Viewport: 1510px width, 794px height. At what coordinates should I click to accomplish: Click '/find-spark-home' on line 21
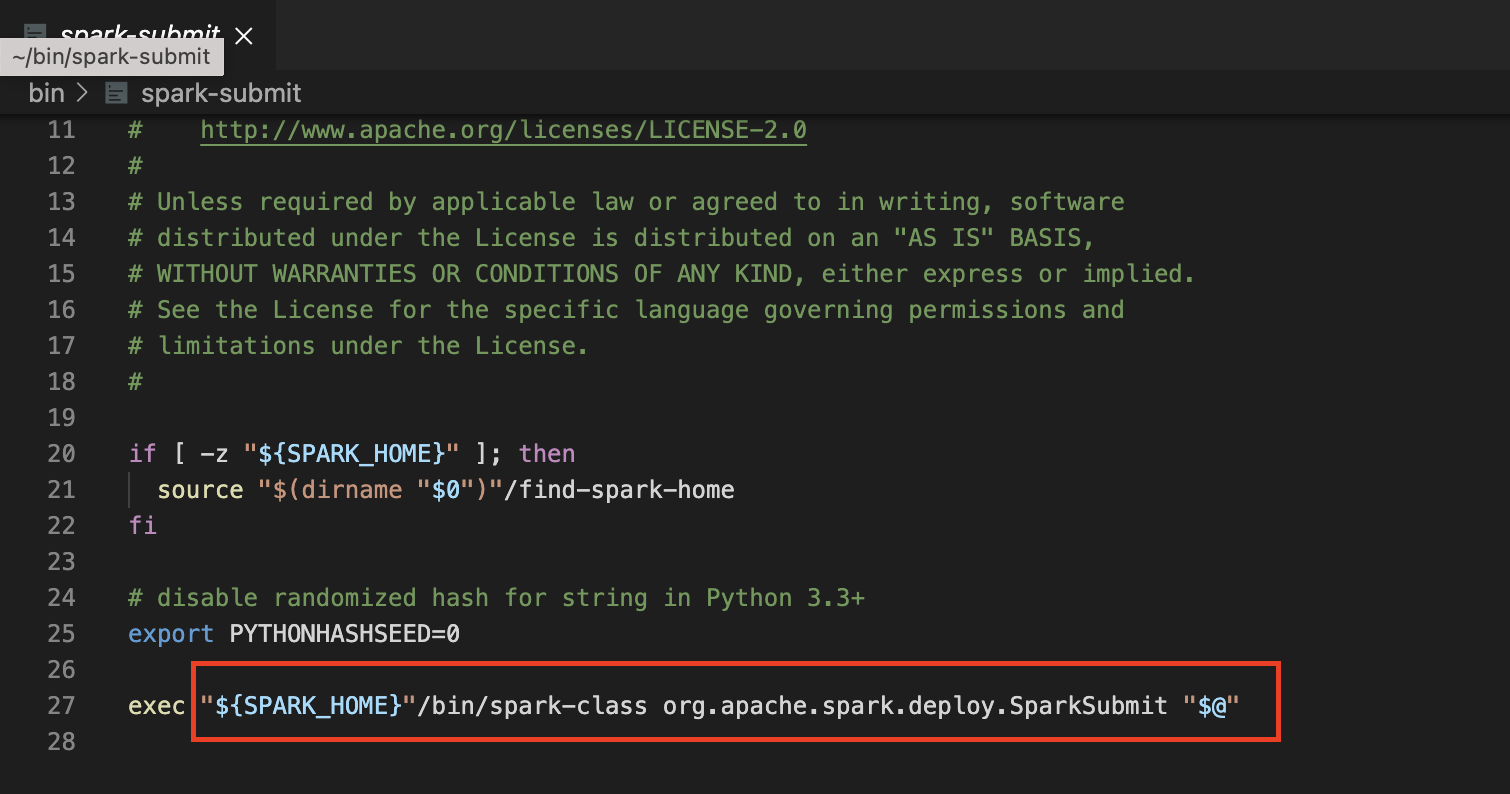pyautogui.click(x=619, y=490)
